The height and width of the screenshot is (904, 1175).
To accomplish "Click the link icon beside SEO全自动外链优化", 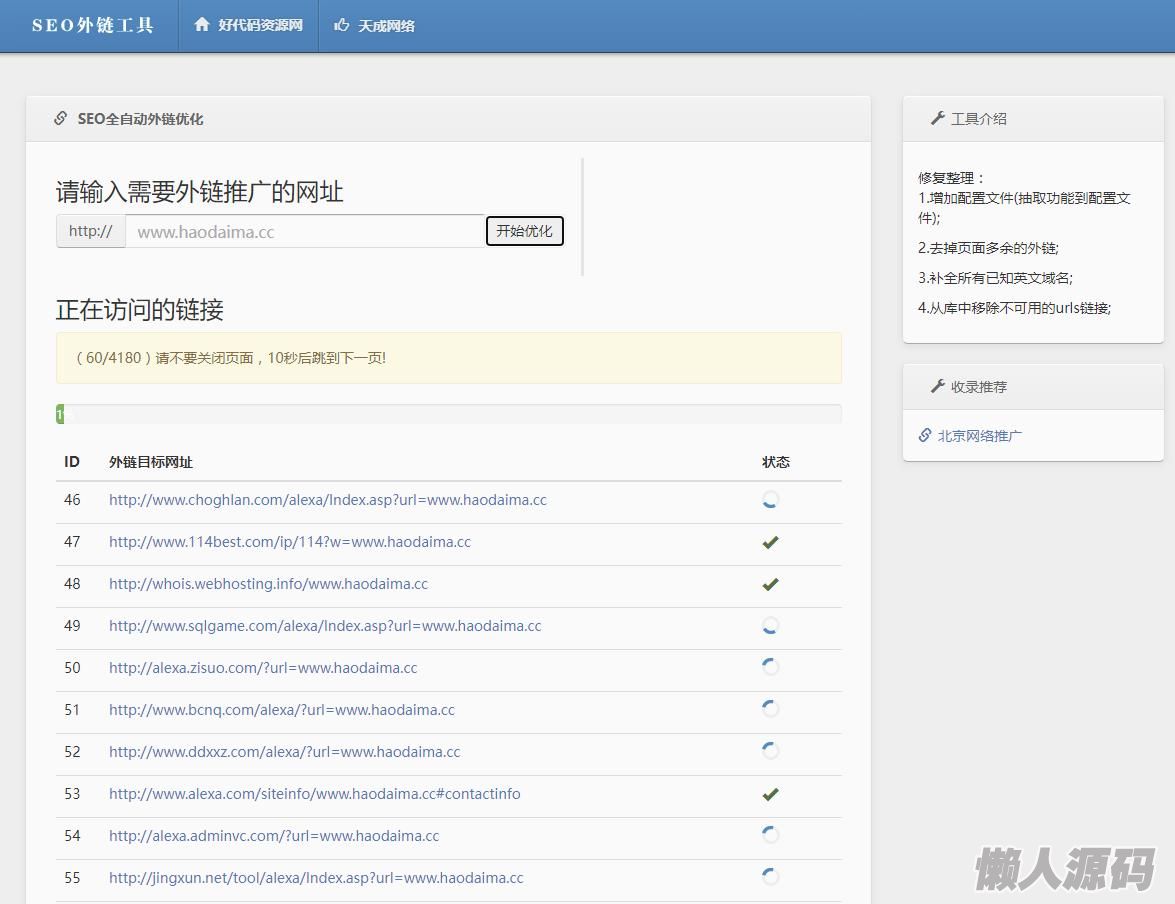I will click(61, 119).
